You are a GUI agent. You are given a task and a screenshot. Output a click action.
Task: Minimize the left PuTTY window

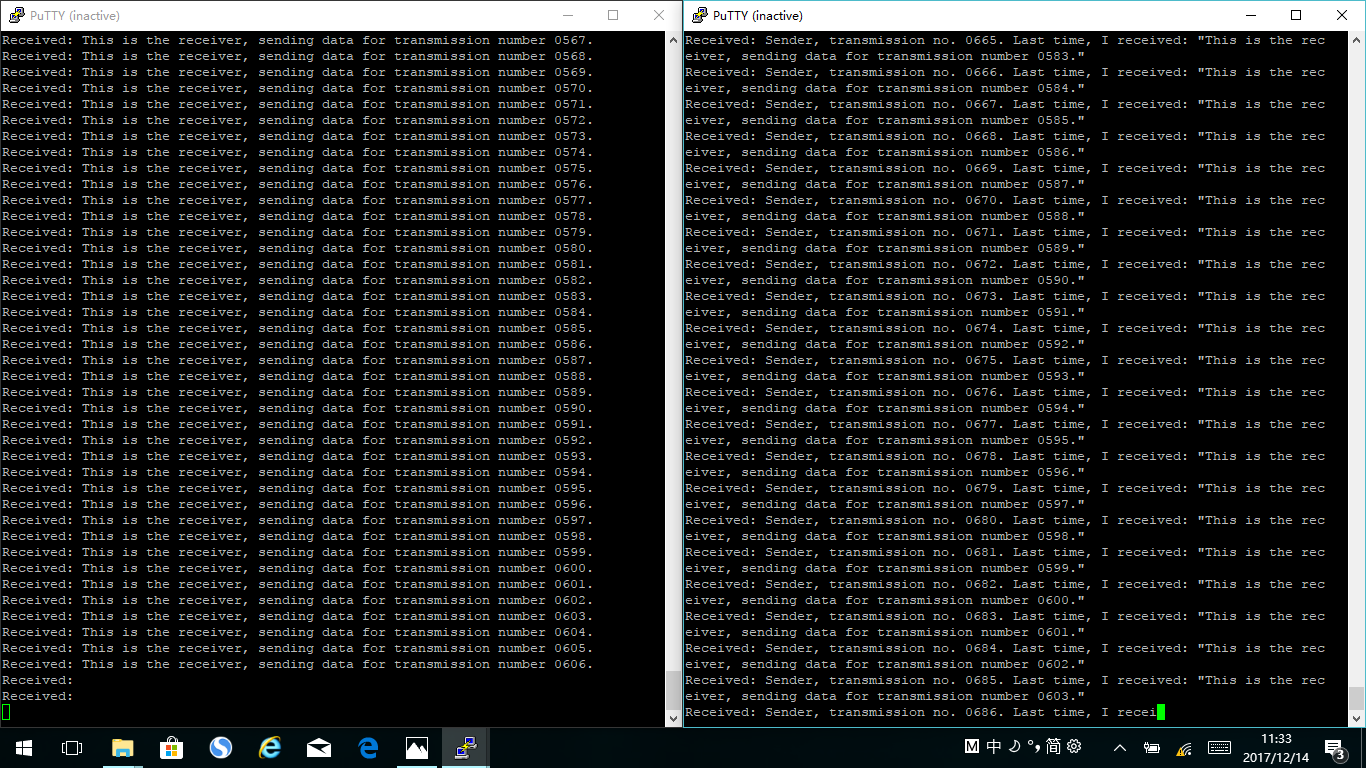[x=568, y=15]
